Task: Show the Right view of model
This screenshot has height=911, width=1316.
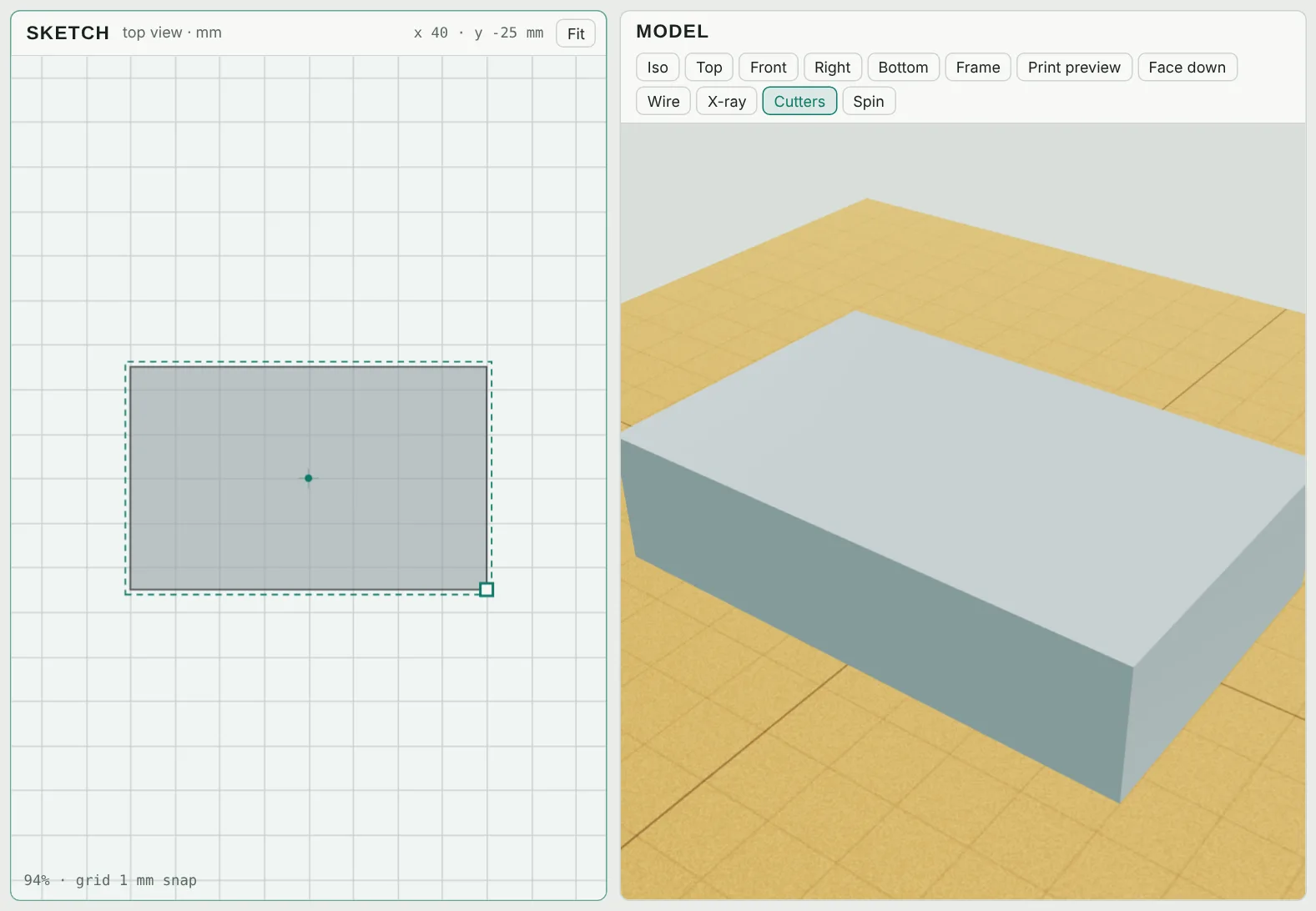Action: [833, 68]
